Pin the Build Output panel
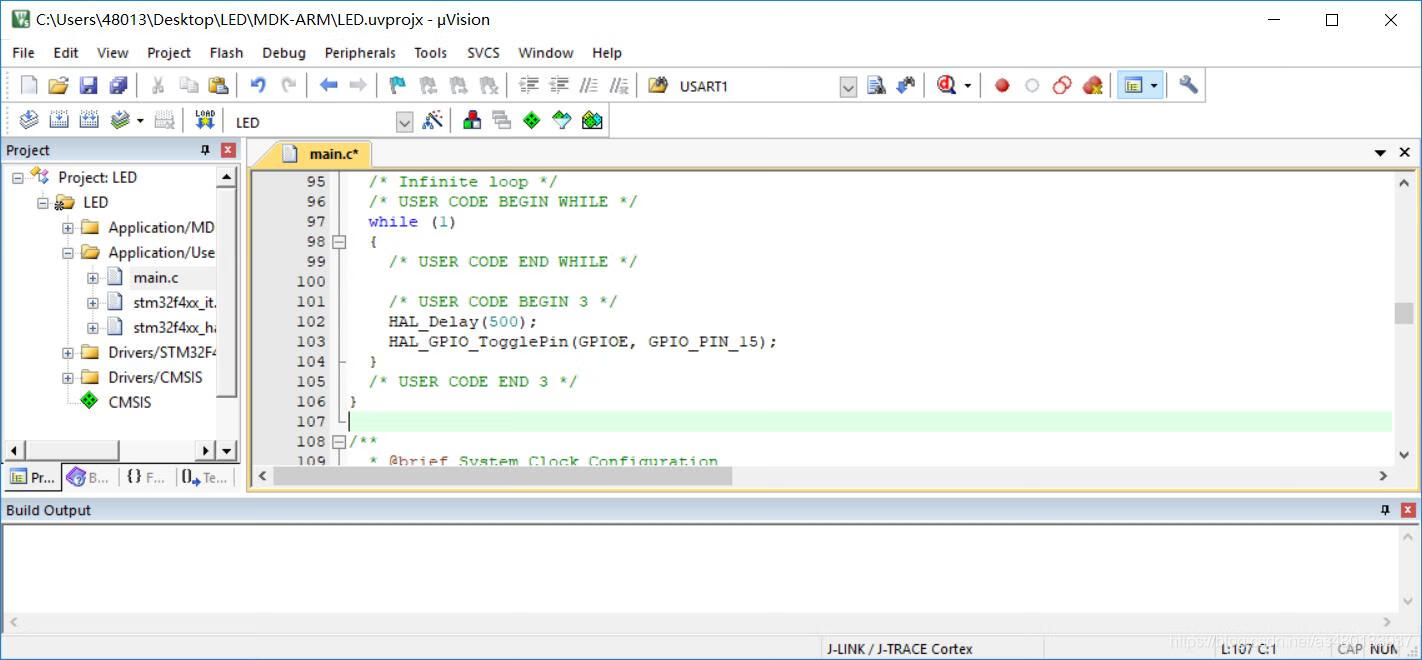Screen dimensions: 1422x660 coord(1385,510)
